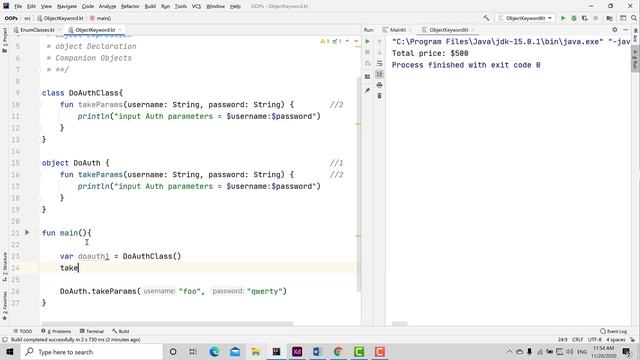Open the Analyze menu

coord(107,6)
